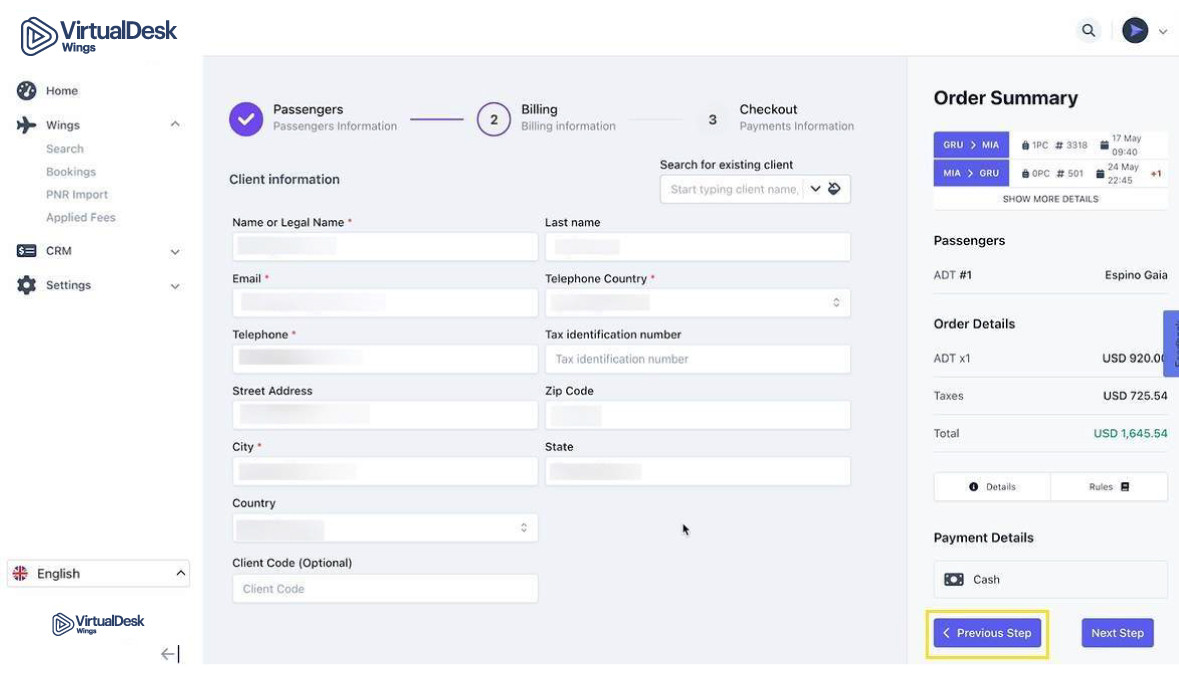The height and width of the screenshot is (674, 1179).
Task: Open the English language dropdown
Action: click(98, 573)
